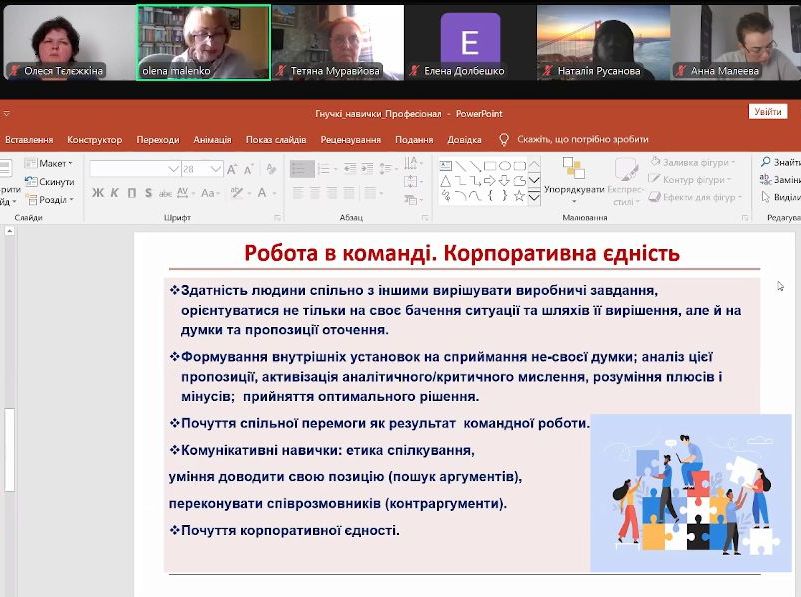This screenshot has width=801, height=597.
Task: Open the font size dropdown showing 28
Action: pos(217,167)
